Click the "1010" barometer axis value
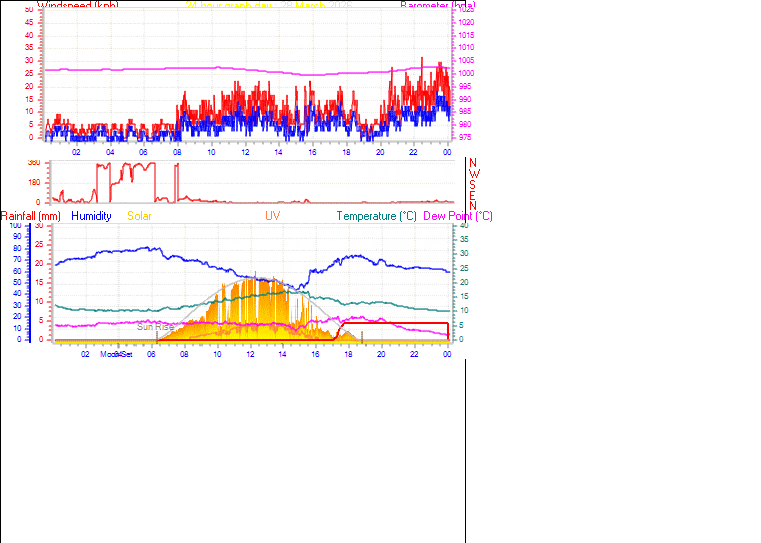 (466, 48)
